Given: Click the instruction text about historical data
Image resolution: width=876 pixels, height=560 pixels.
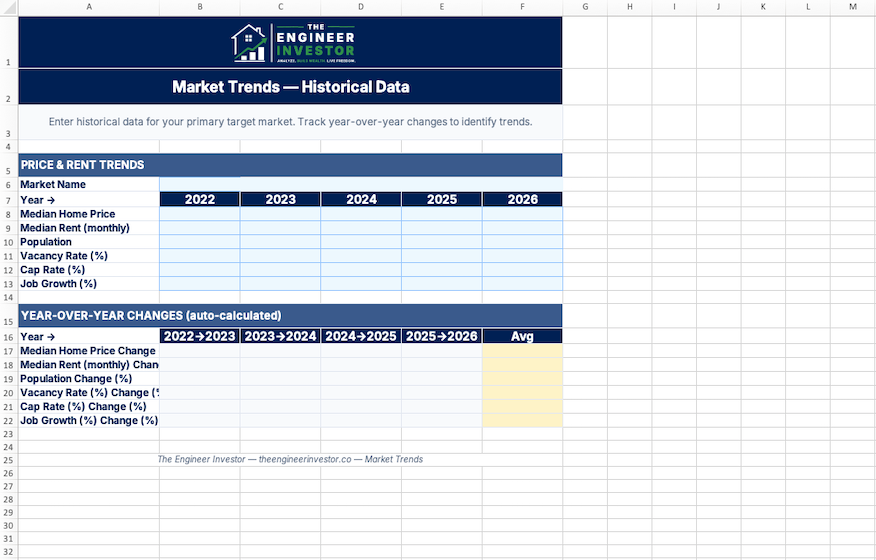Looking at the screenshot, I should click(291, 122).
